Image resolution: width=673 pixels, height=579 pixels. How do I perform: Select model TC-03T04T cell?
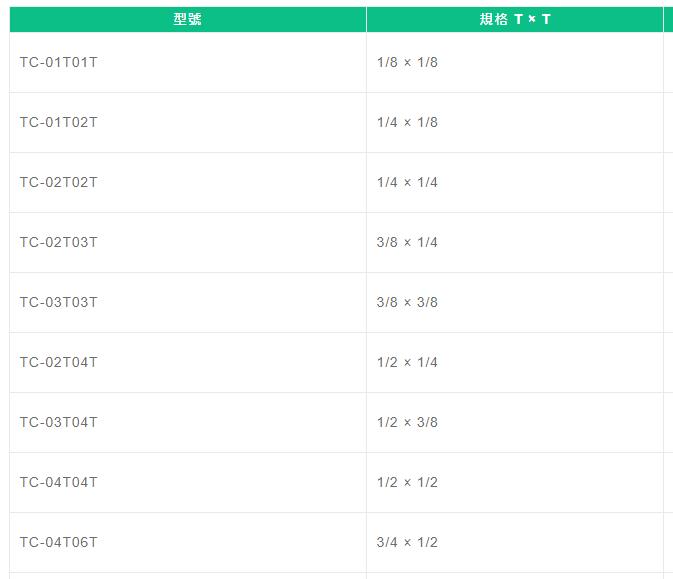[188, 422]
